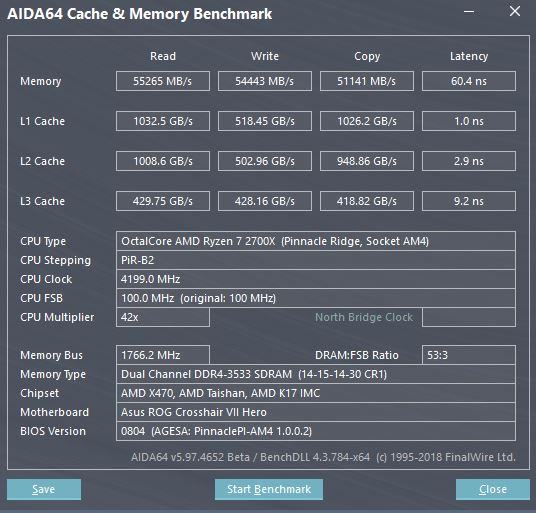Click the Close button at bottom
The image size is (536, 513).
tap(493, 489)
